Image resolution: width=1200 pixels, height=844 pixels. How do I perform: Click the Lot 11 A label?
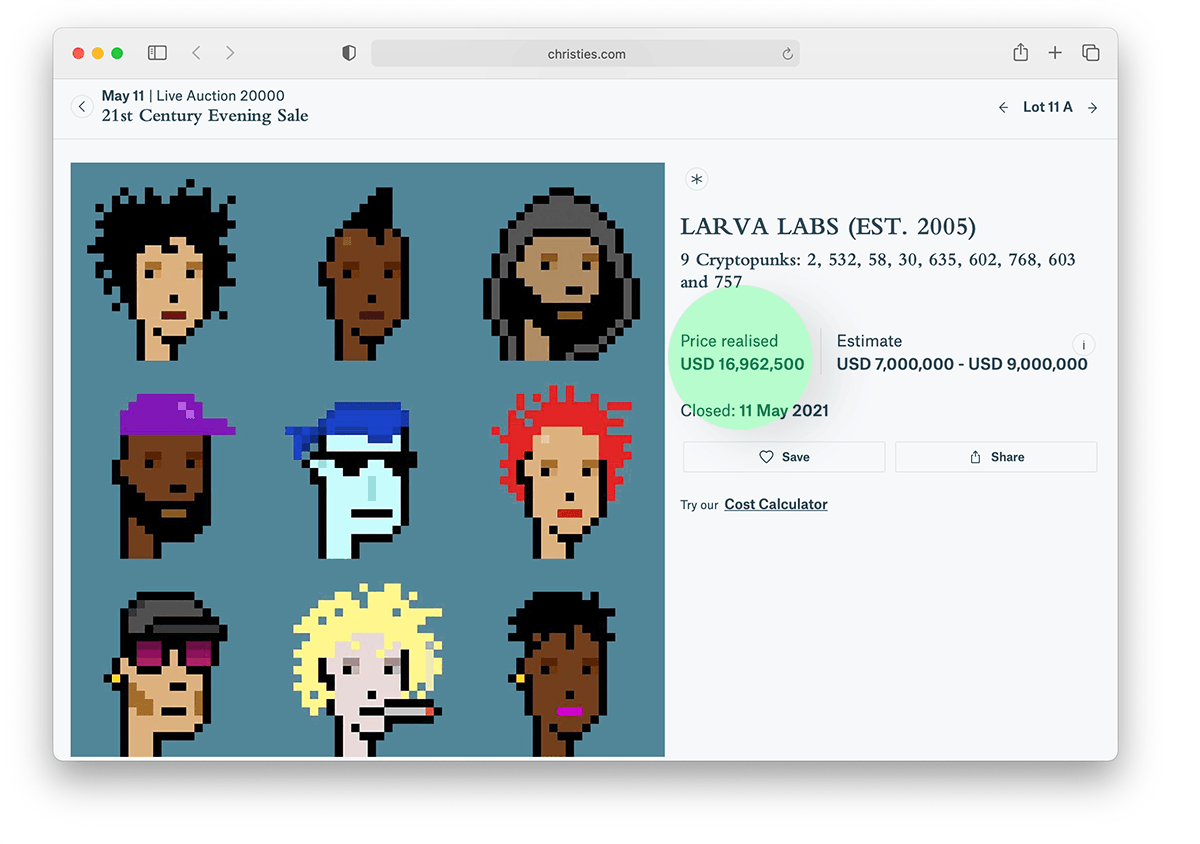tap(1047, 107)
